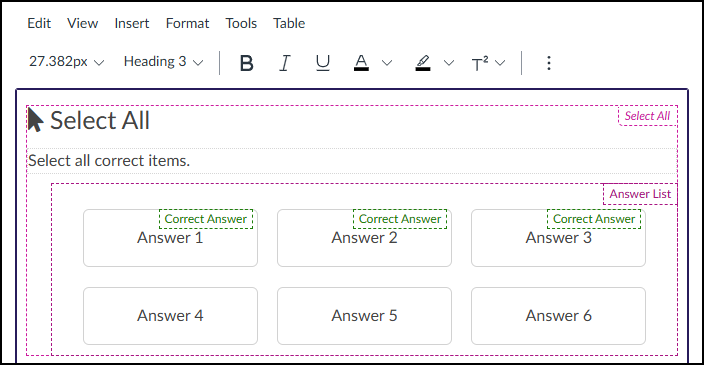This screenshot has height=365, width=704.
Task: Click the Correct Answer tag on Answer 3
Action: pos(594,219)
